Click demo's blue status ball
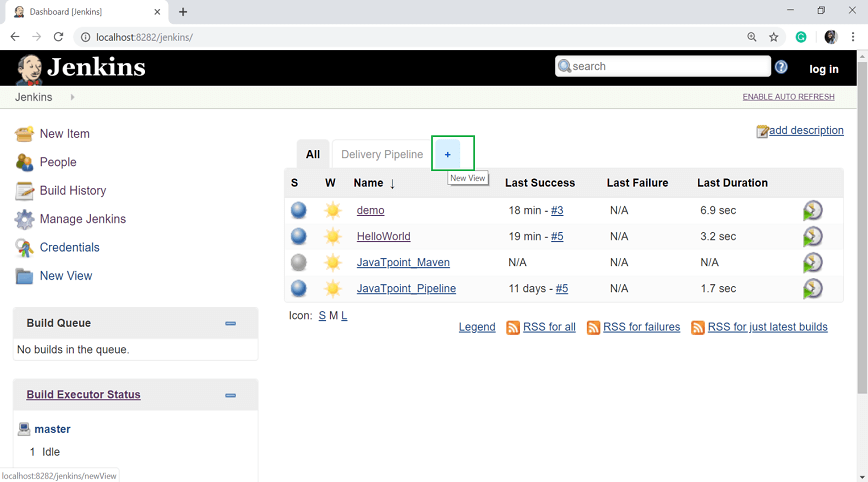This screenshot has height=482, width=868. (x=298, y=210)
